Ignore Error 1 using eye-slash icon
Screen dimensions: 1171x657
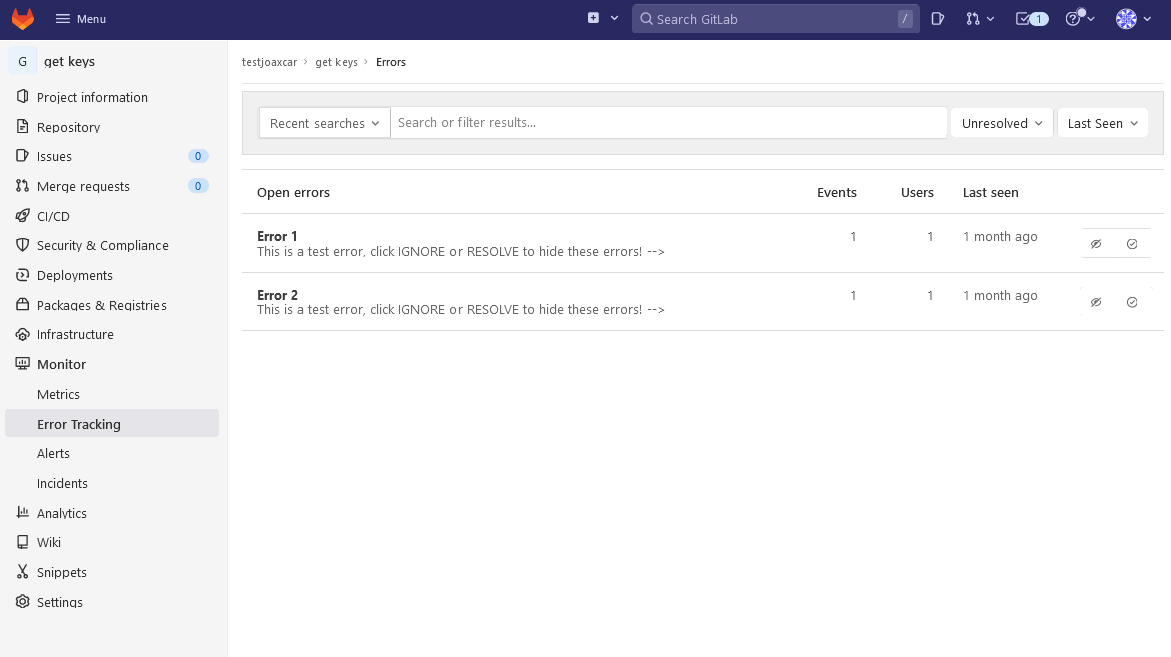[x=1096, y=243]
